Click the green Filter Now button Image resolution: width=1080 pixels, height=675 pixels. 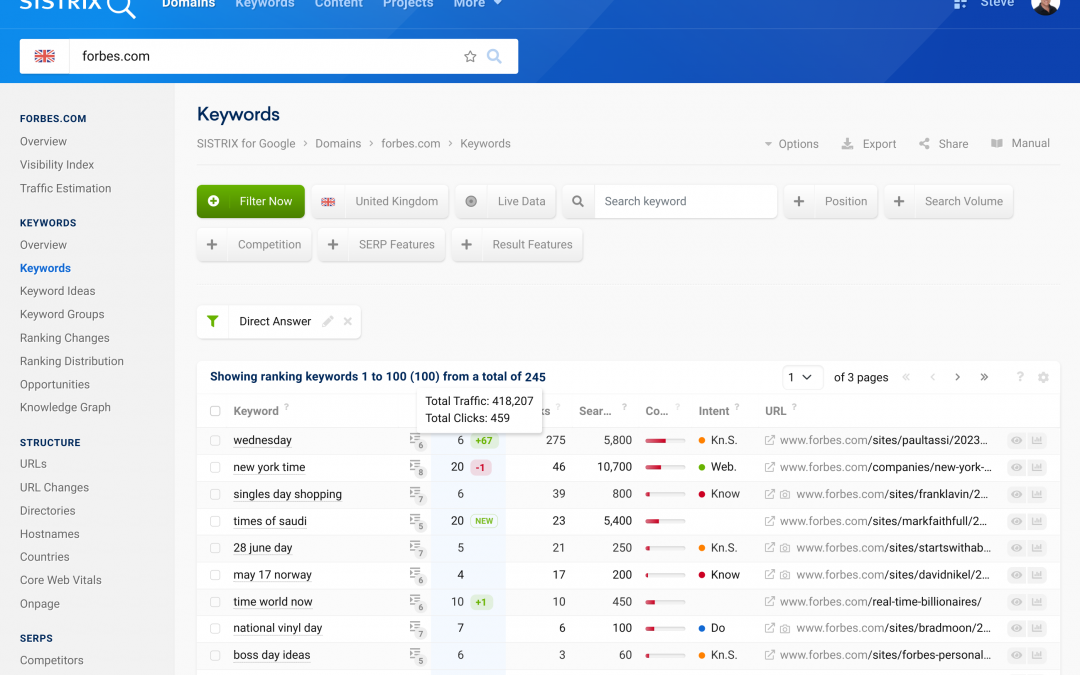tap(251, 201)
